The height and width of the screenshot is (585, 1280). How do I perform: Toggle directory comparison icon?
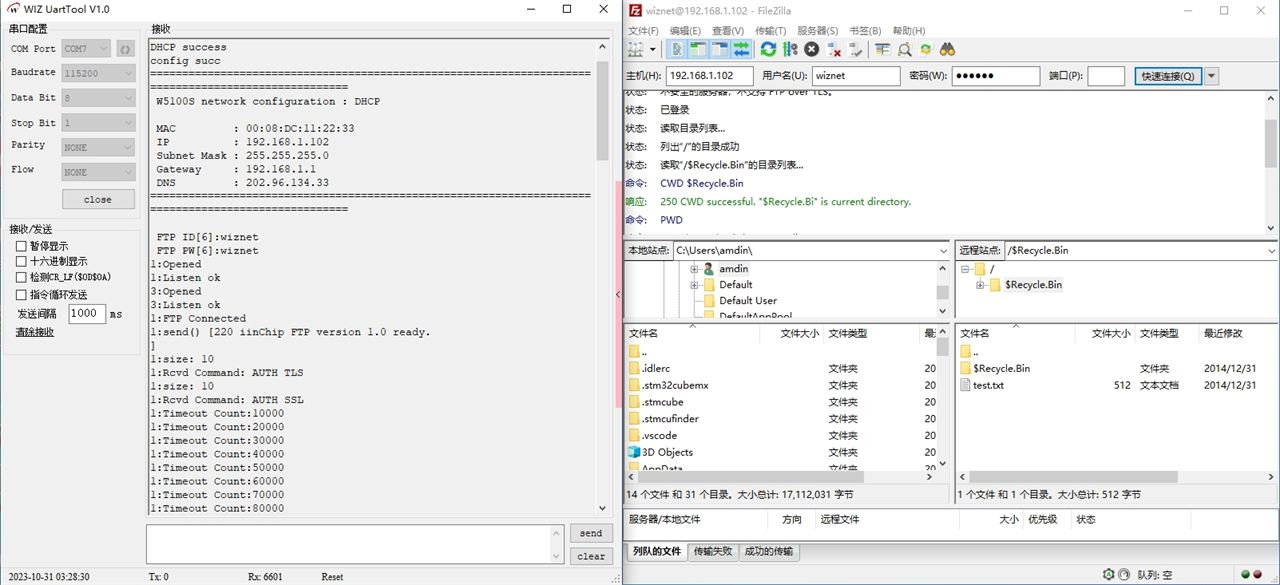point(904,49)
